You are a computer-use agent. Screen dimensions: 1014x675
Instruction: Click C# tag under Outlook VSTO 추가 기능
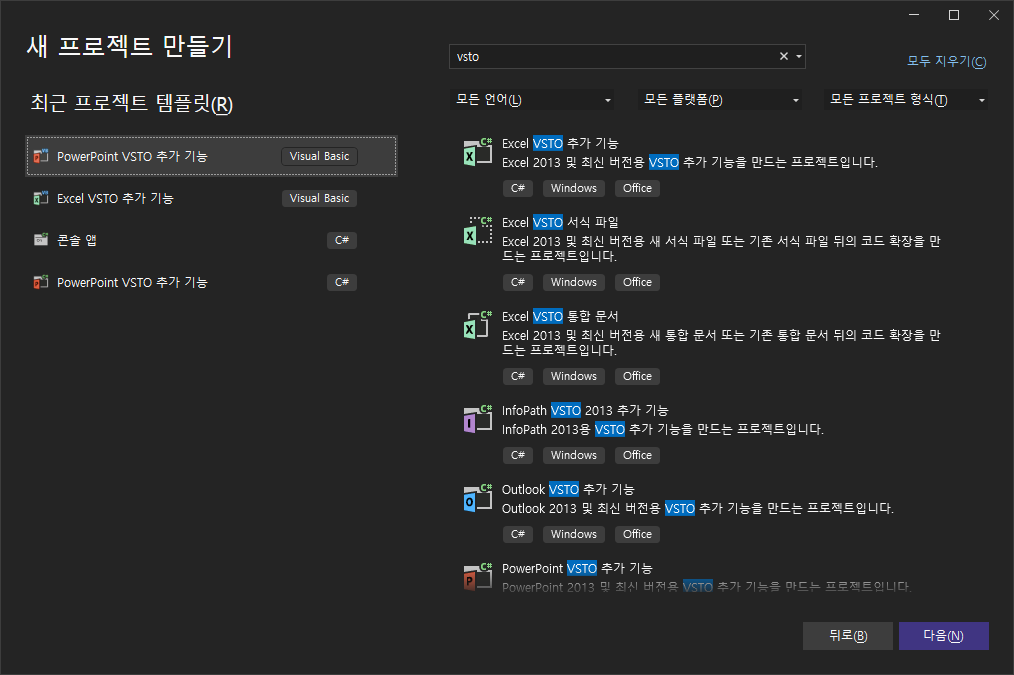click(518, 534)
